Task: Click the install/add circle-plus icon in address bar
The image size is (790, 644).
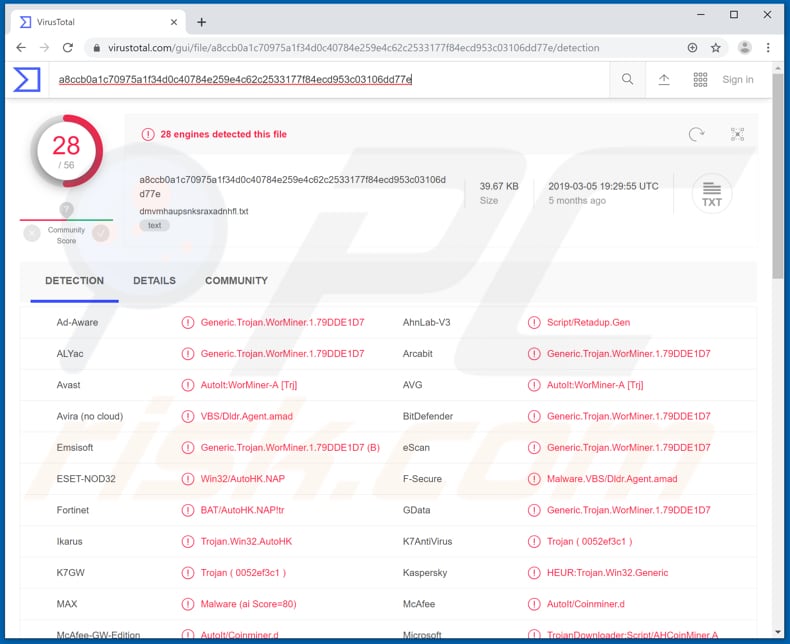Action: tap(692, 47)
